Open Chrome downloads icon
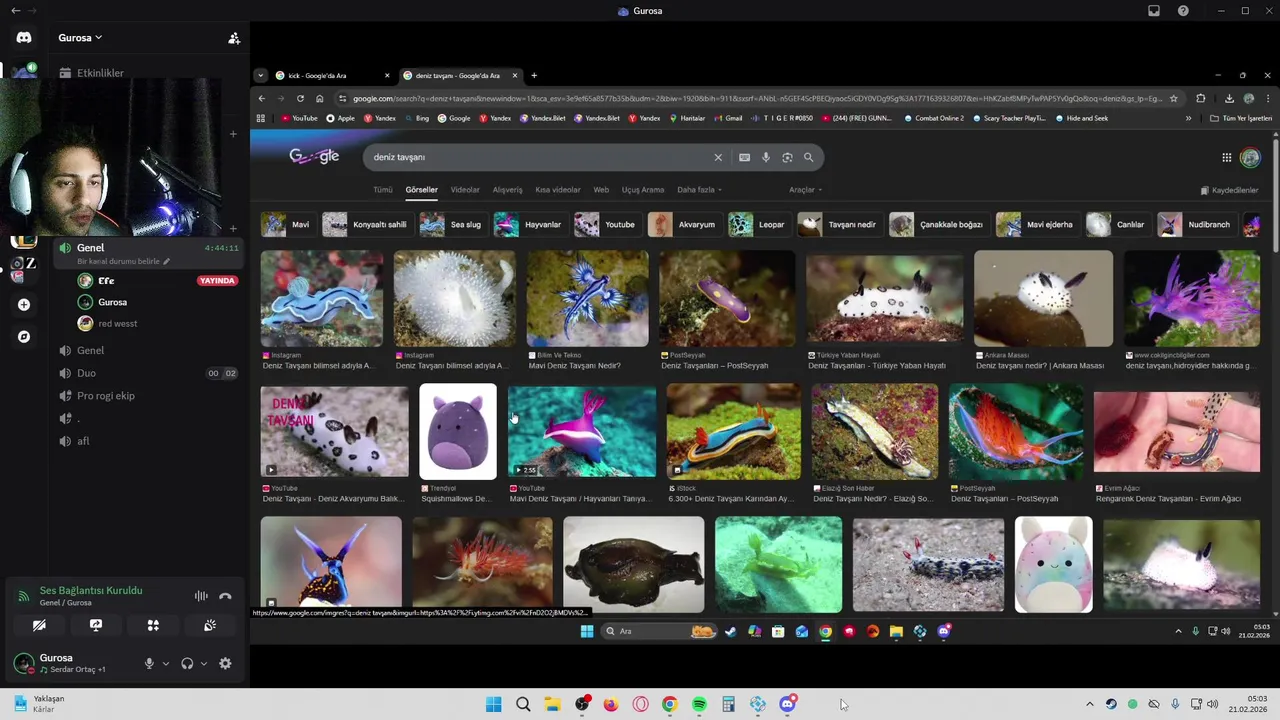 point(1229,99)
